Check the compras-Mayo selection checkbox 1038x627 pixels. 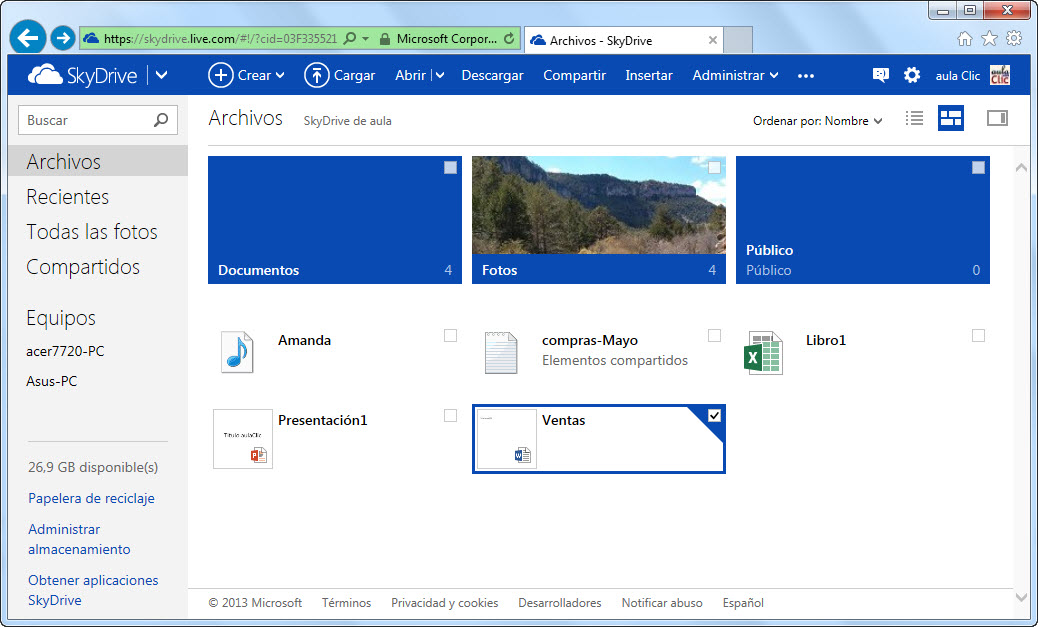pyautogui.click(x=714, y=336)
